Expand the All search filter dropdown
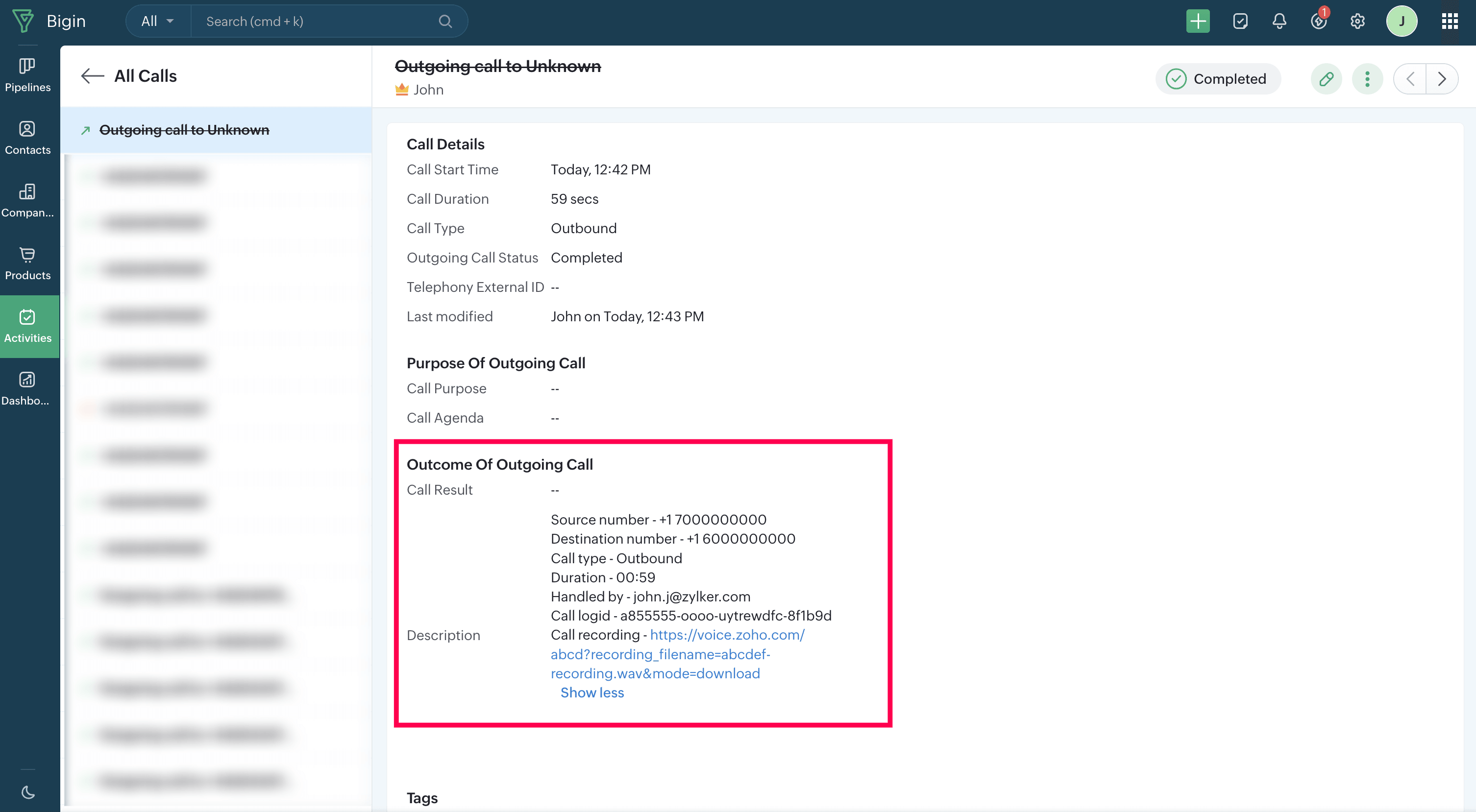 pyautogui.click(x=158, y=21)
